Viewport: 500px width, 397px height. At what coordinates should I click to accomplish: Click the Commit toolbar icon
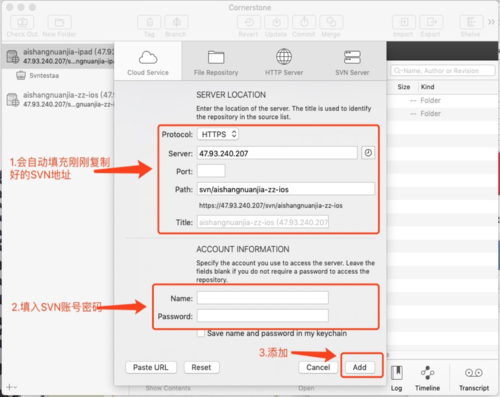pos(304,22)
